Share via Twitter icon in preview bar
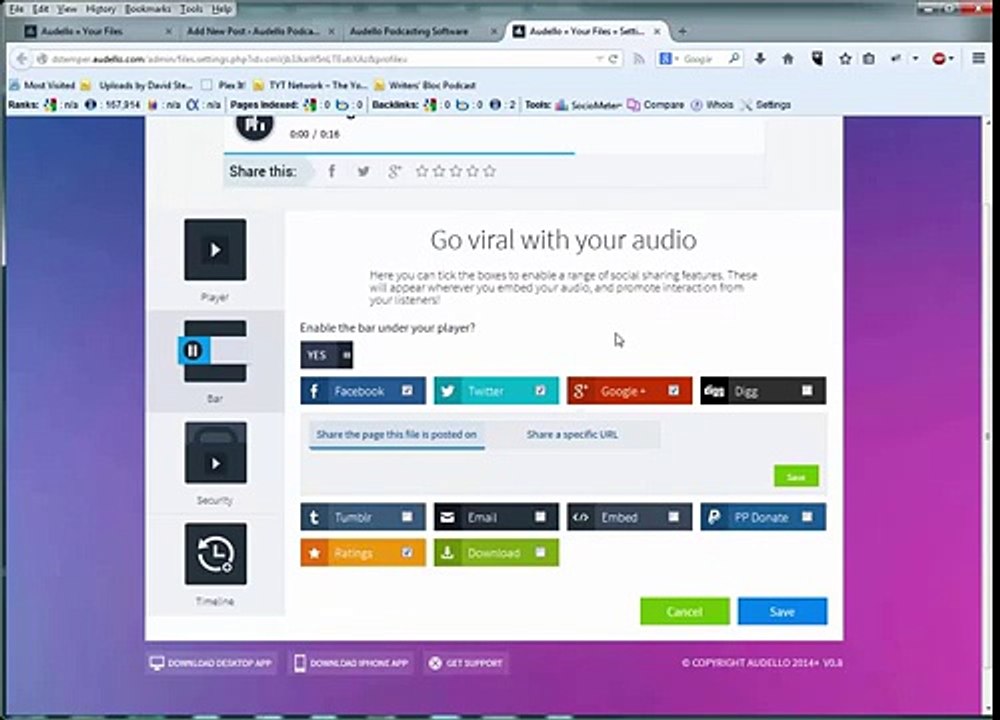 click(x=364, y=171)
